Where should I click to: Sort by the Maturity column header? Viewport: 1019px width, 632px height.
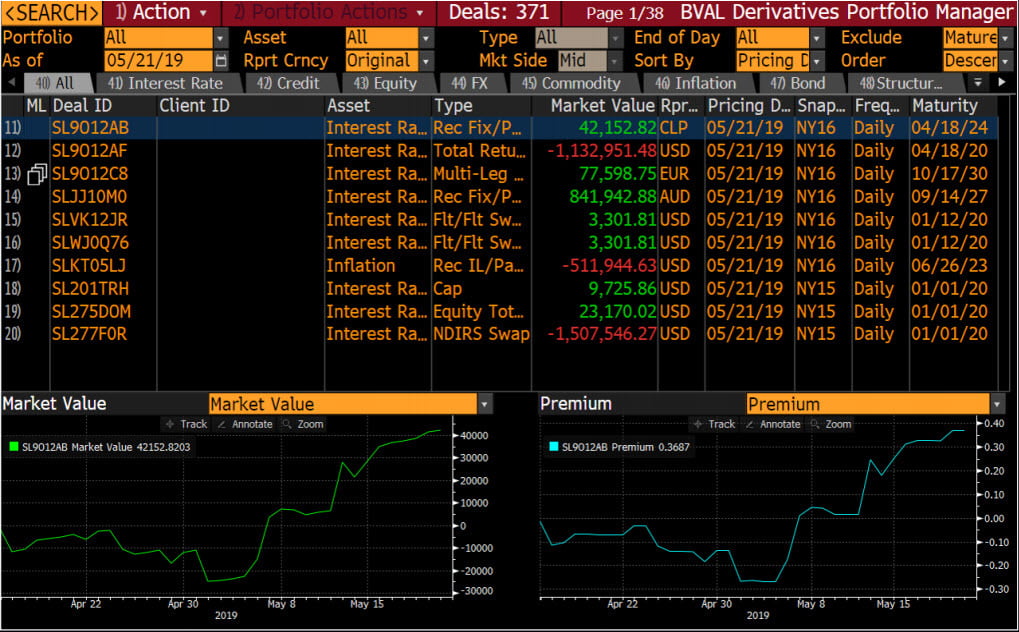944,105
